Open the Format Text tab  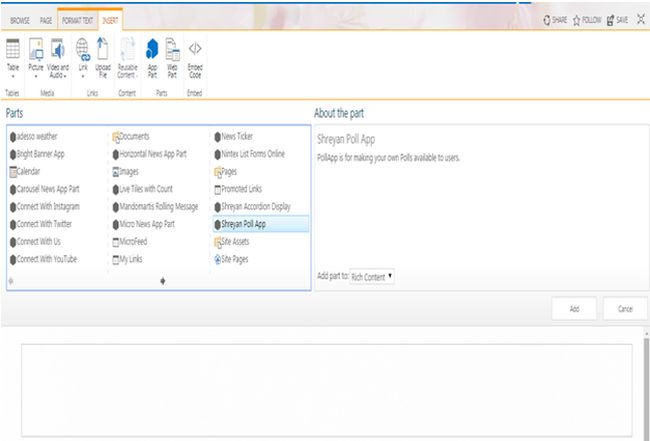coord(78,20)
